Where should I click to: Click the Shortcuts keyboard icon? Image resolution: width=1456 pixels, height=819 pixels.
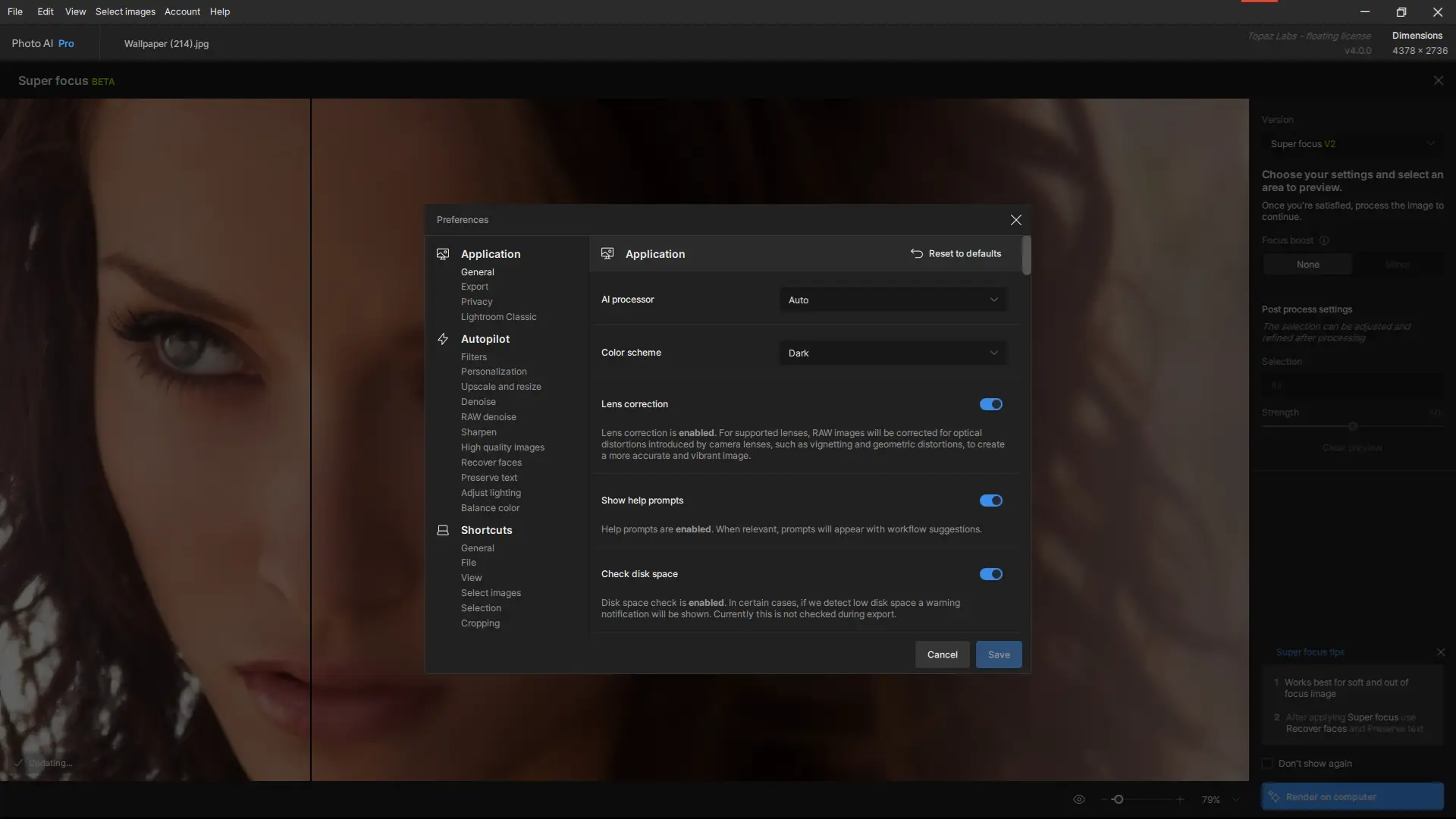coord(443,530)
